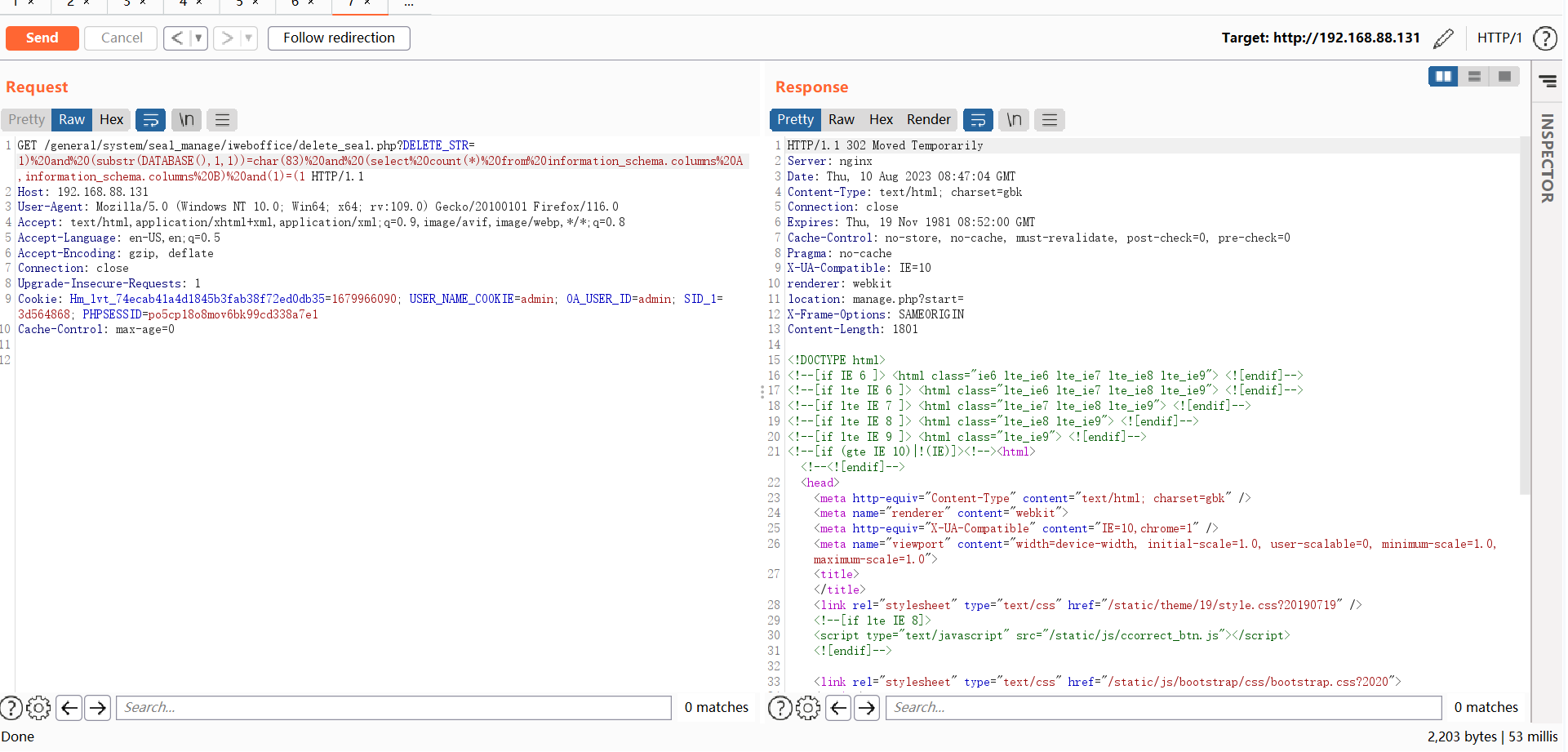
Task: Click the User-Agent request header line
Action: tap(318, 207)
